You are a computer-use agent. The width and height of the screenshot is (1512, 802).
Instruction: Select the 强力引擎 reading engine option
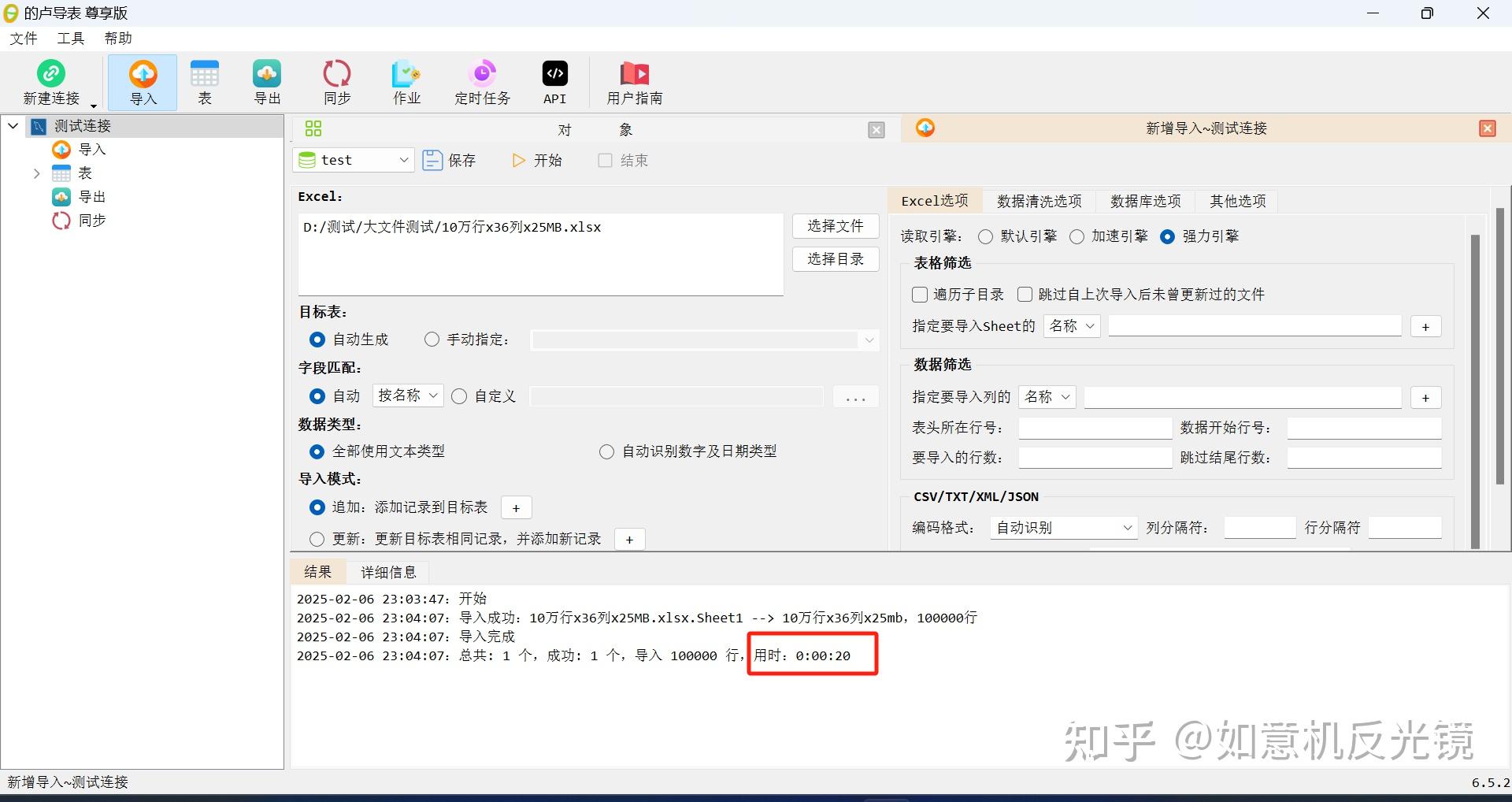(x=1167, y=236)
